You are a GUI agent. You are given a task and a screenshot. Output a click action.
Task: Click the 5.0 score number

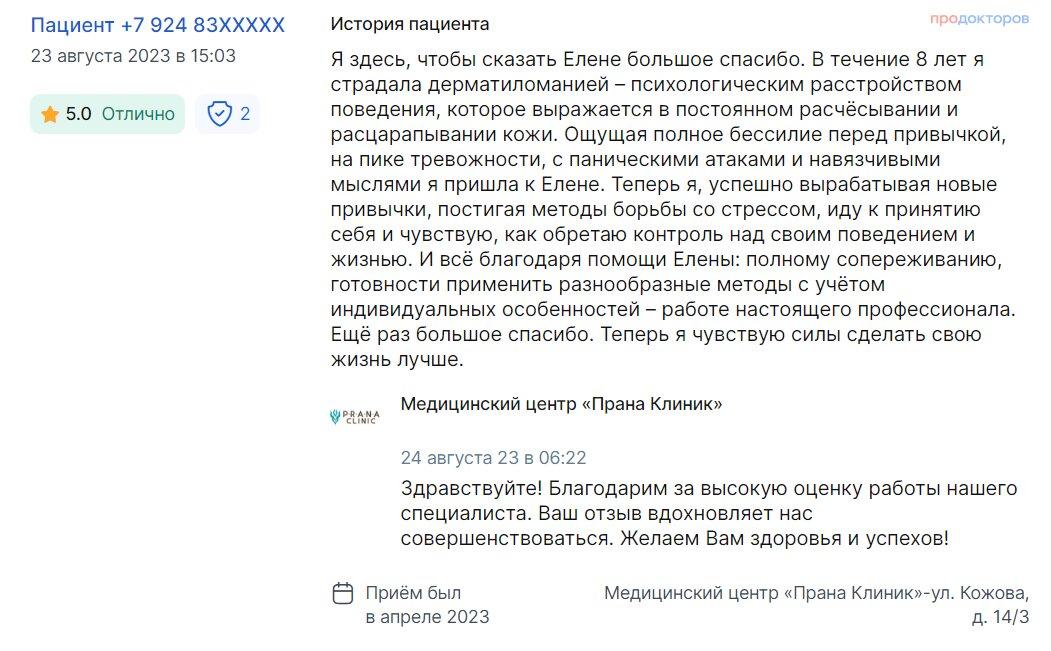[x=78, y=114]
